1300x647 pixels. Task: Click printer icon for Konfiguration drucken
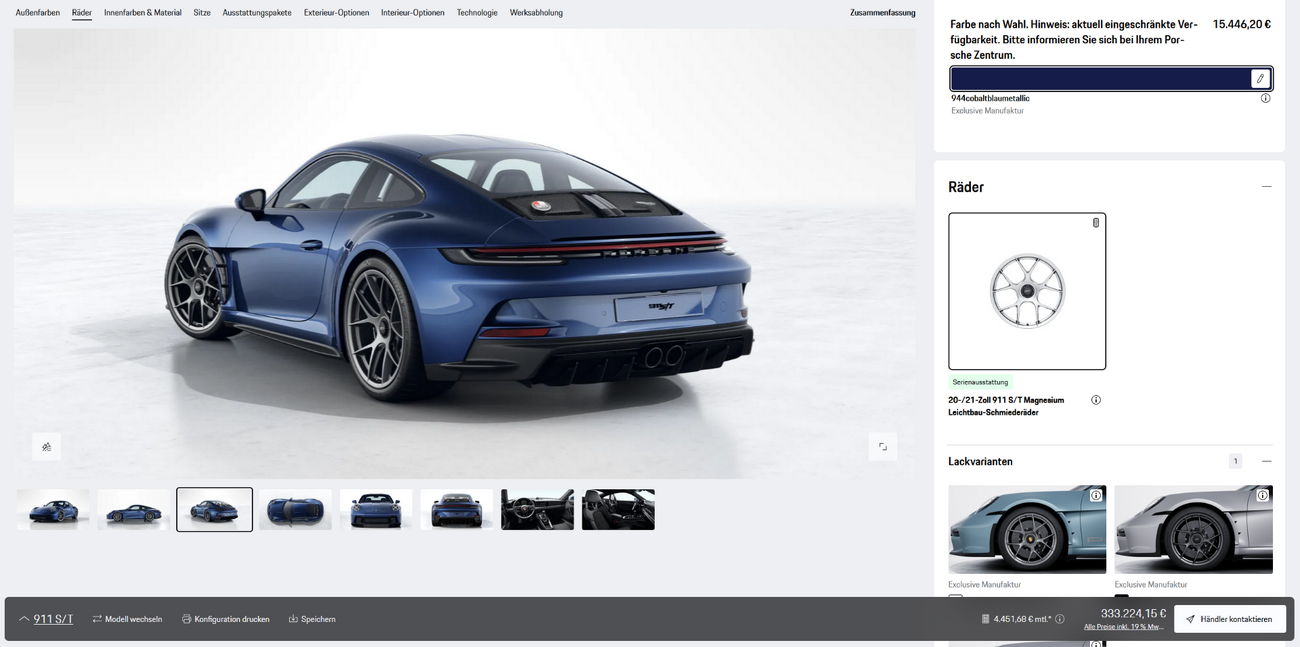tap(186, 619)
